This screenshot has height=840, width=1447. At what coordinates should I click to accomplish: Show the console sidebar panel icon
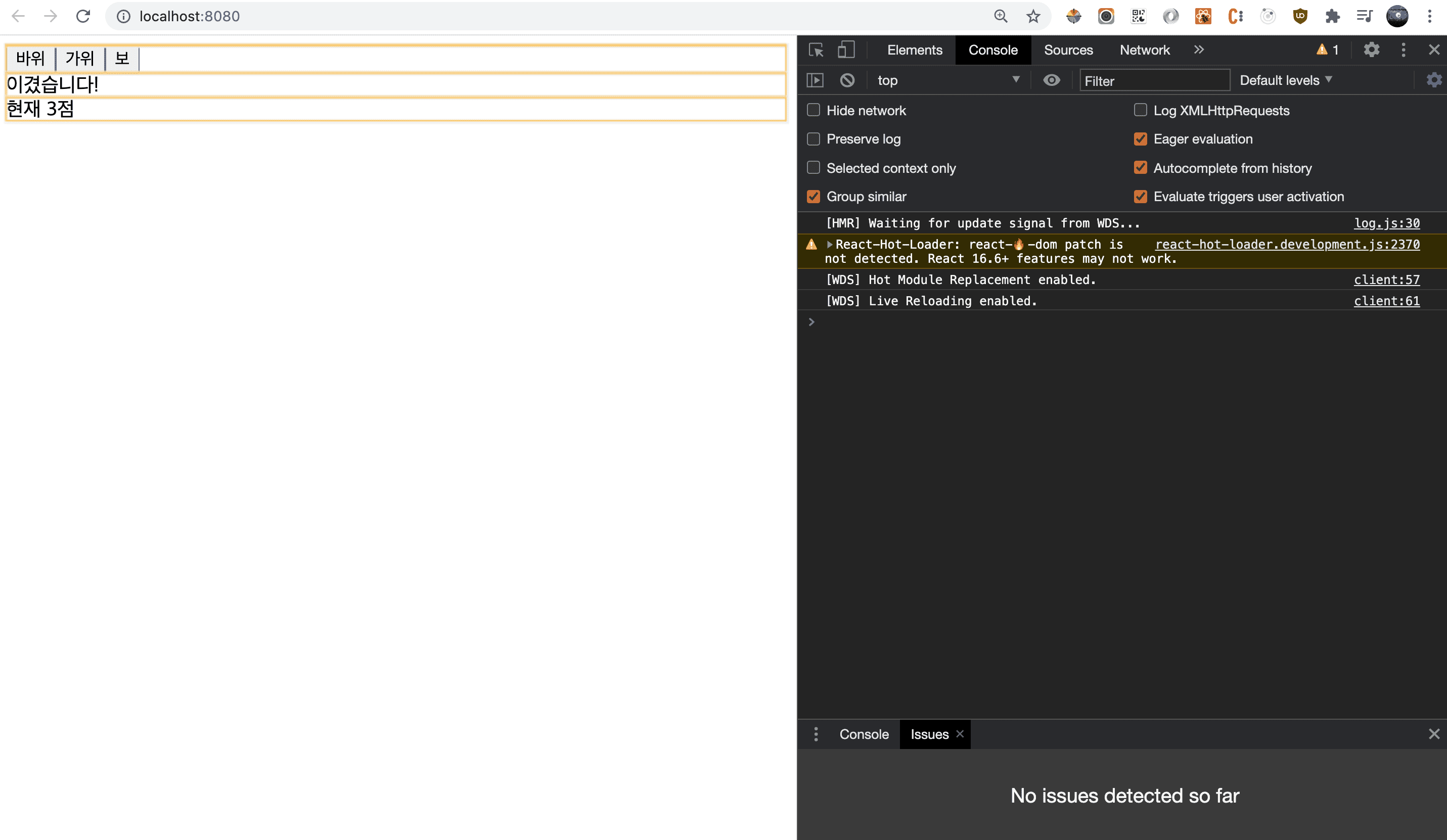coord(815,80)
